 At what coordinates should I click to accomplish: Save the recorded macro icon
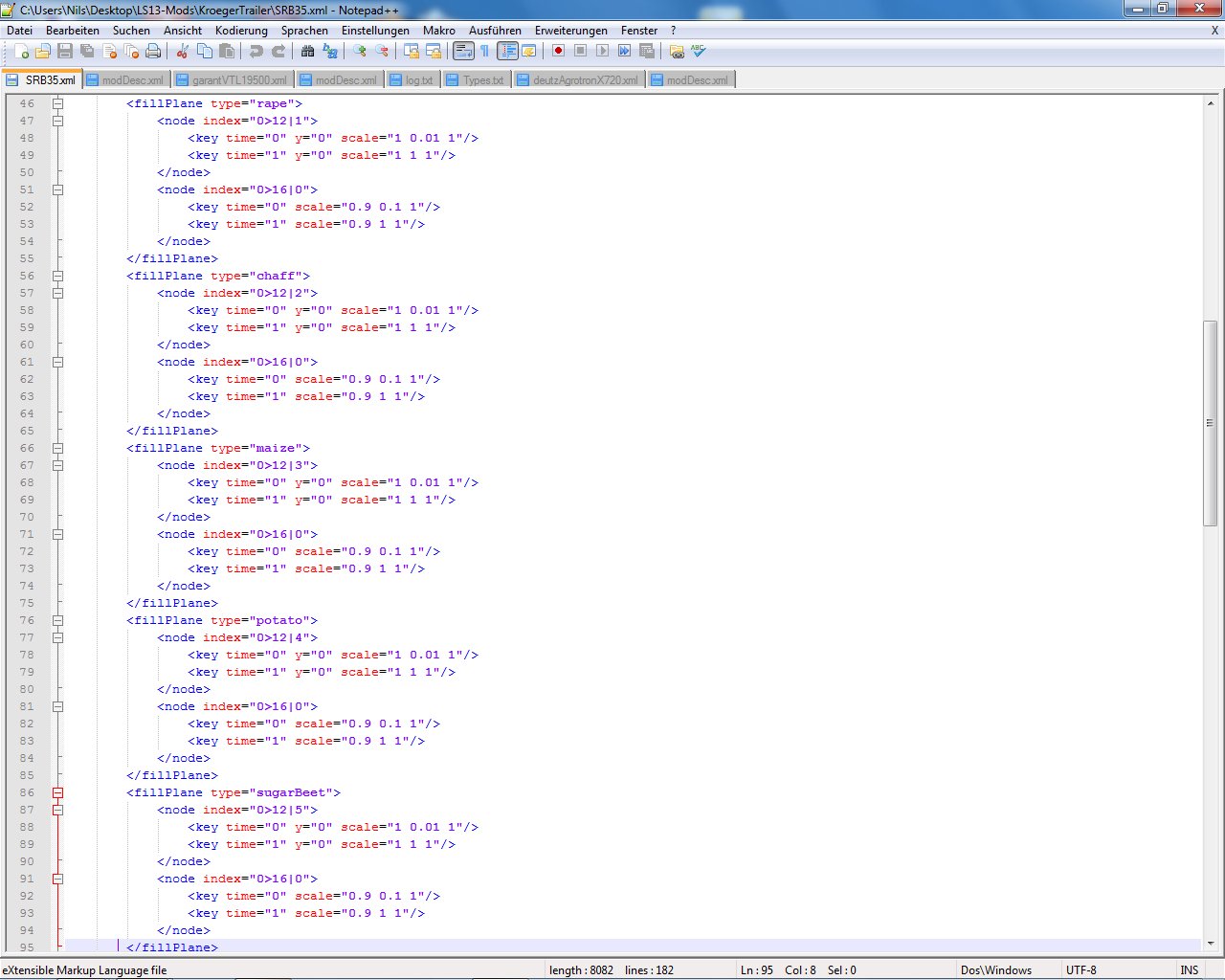[646, 51]
